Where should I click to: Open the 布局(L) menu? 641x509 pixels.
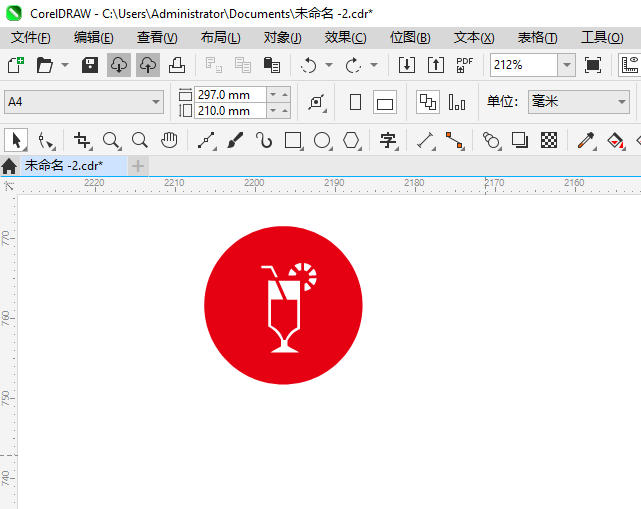click(221, 38)
